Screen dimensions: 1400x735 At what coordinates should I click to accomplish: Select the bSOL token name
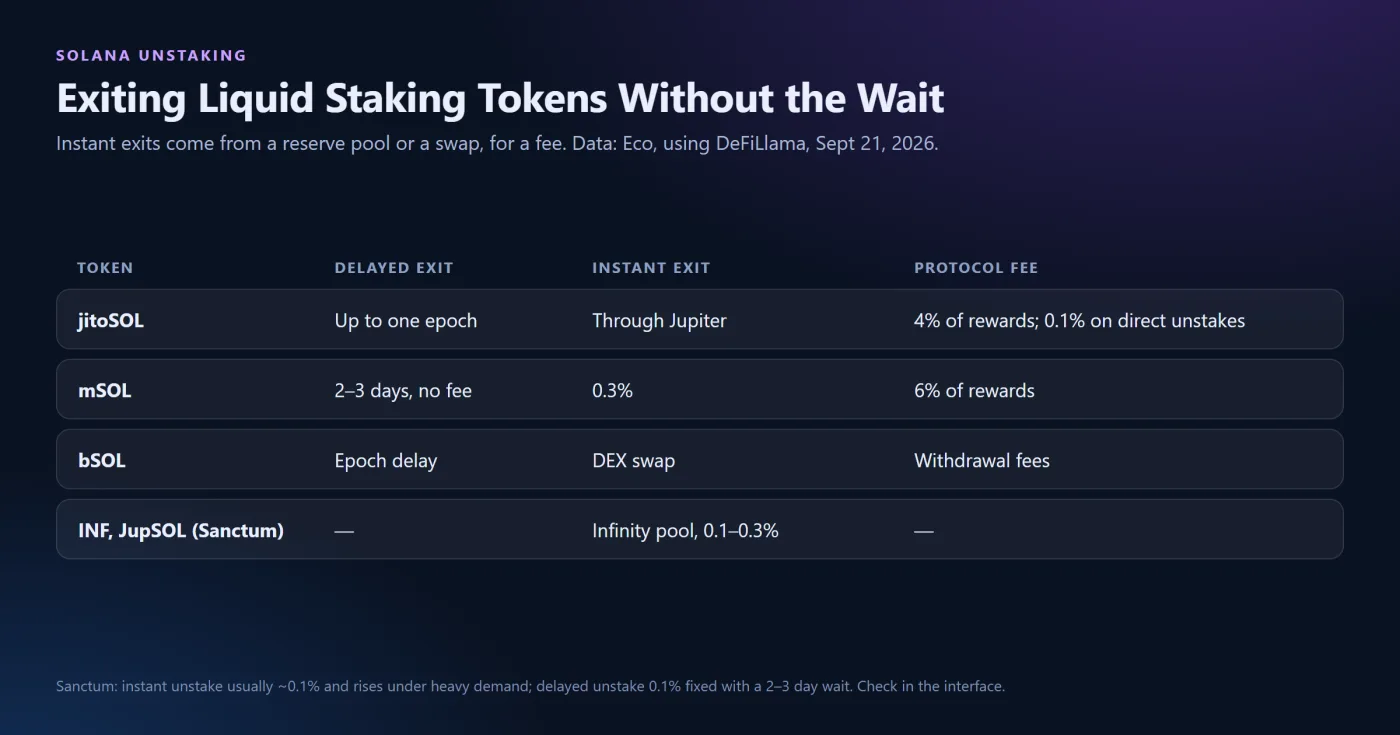point(102,461)
